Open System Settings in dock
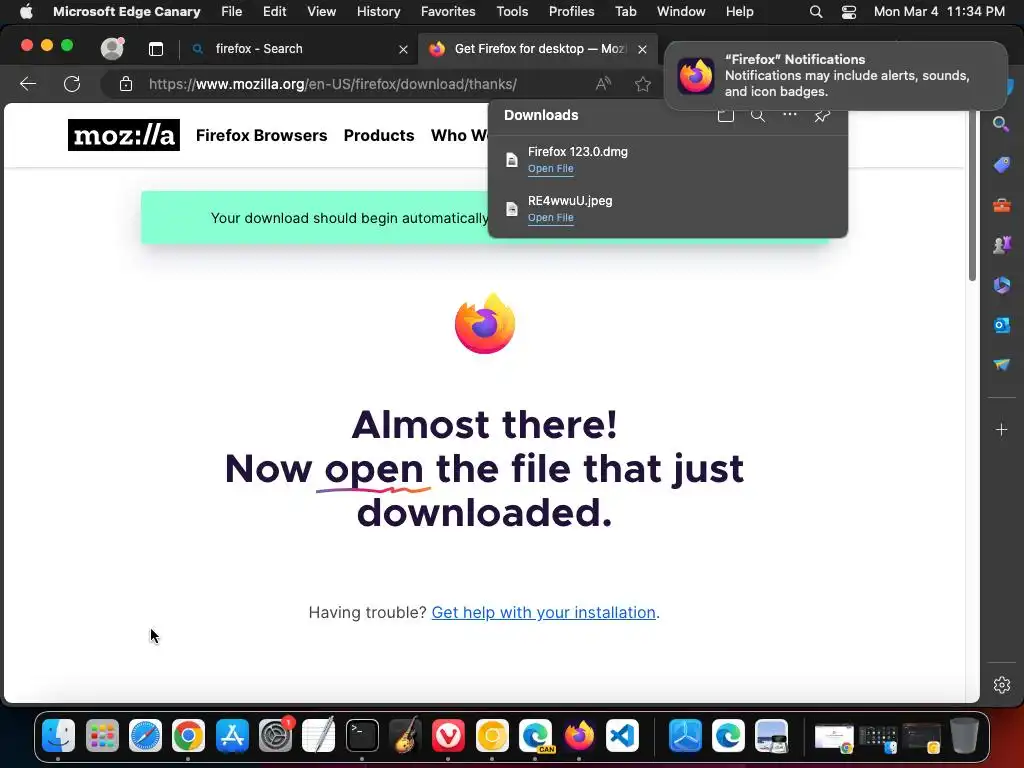This screenshot has width=1024, height=768. tap(276, 736)
